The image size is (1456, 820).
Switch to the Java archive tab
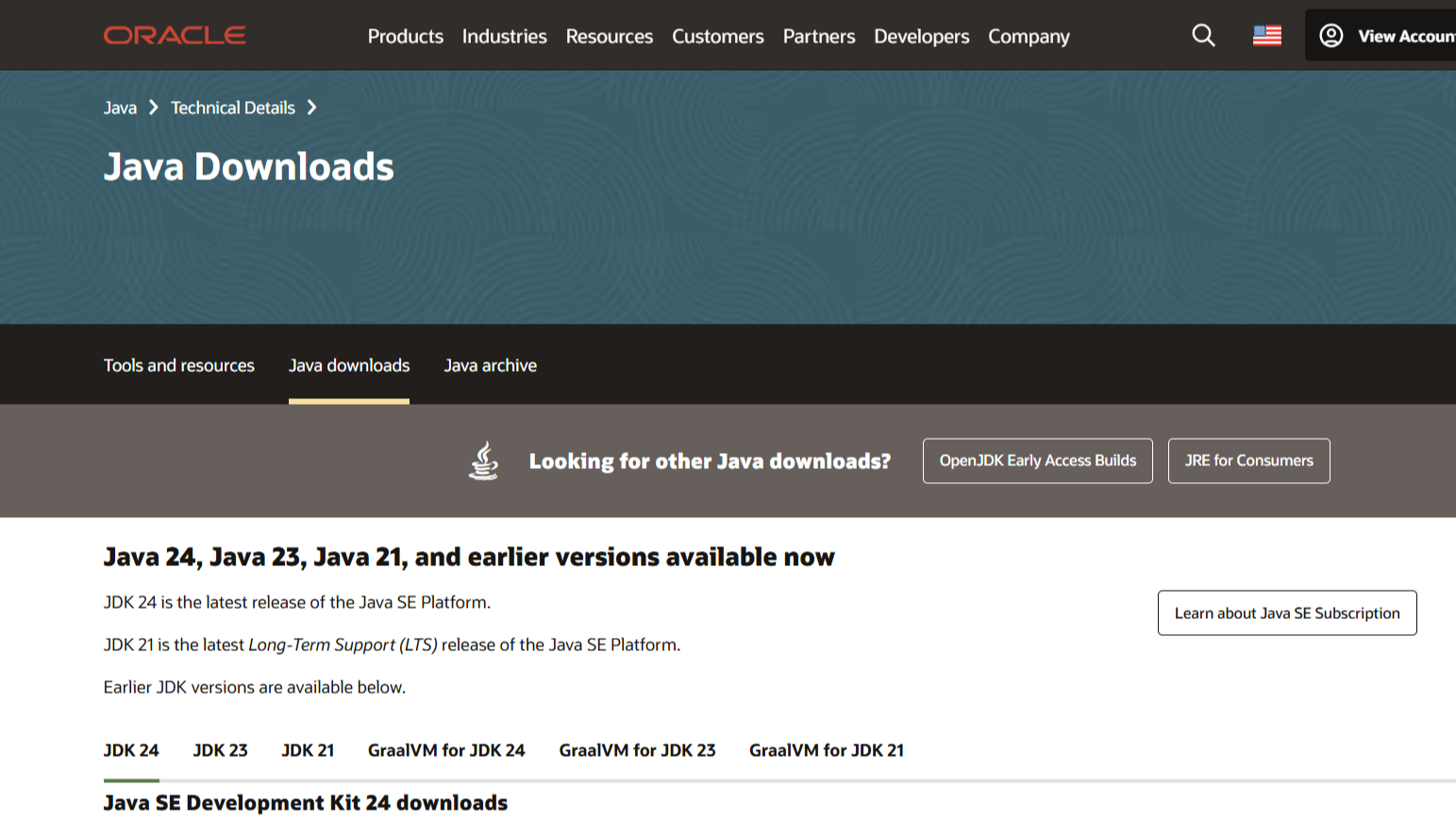(x=490, y=365)
